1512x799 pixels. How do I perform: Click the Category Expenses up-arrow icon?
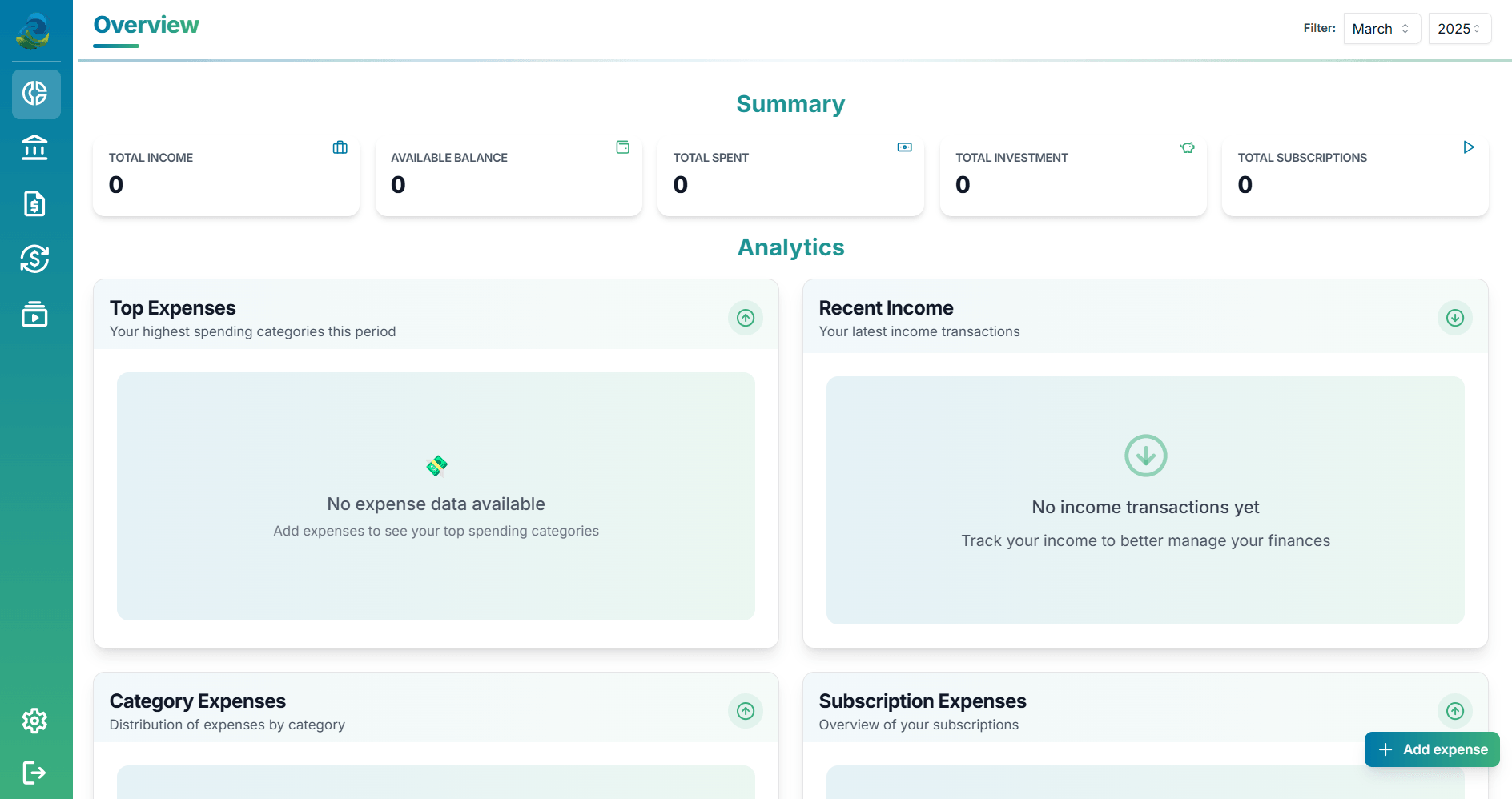745,711
